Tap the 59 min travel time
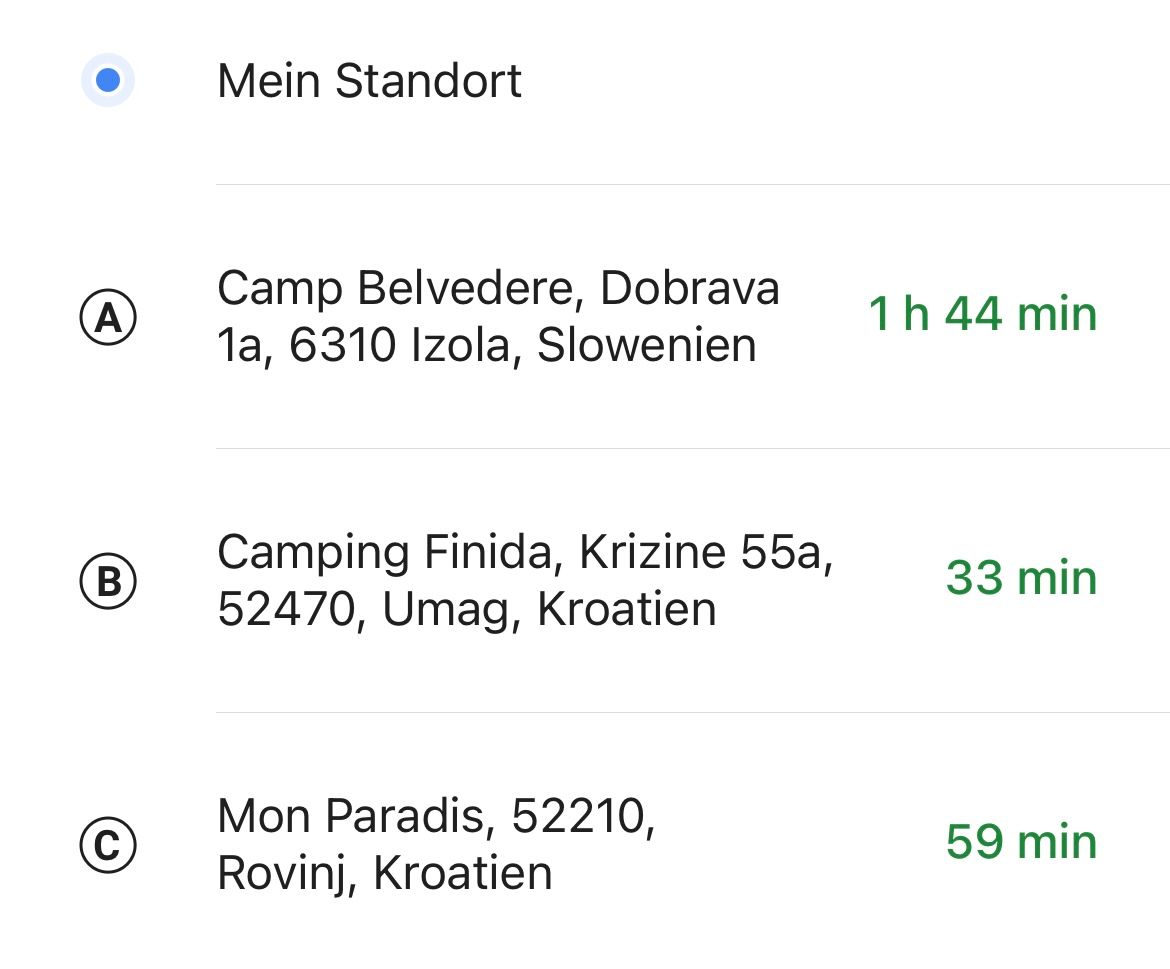 click(x=1021, y=843)
